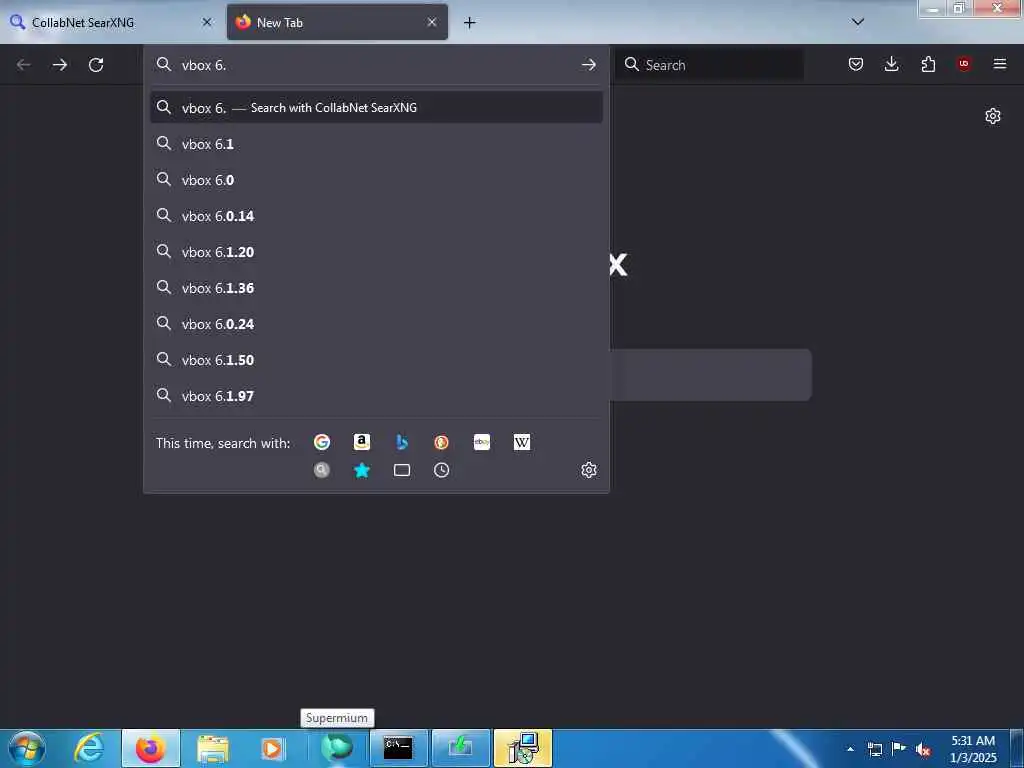Pick the 'vbox 6.0.14' suggestion

pos(376,216)
